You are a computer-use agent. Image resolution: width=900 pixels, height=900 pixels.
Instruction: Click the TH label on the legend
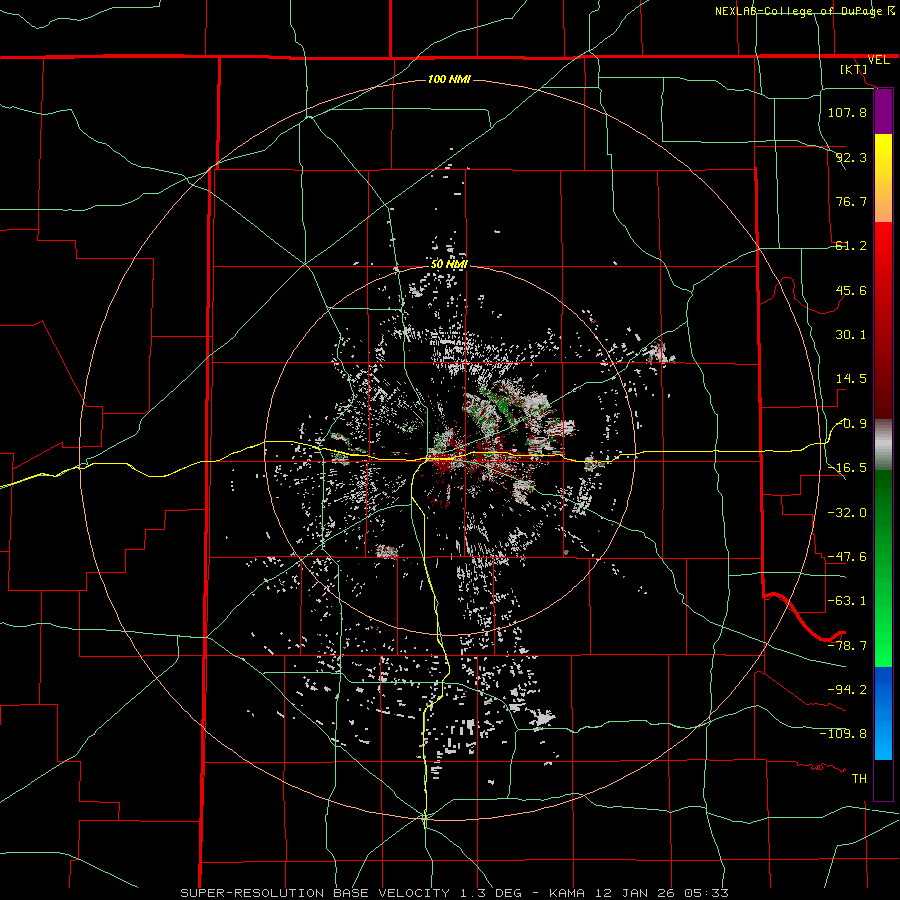click(859, 779)
